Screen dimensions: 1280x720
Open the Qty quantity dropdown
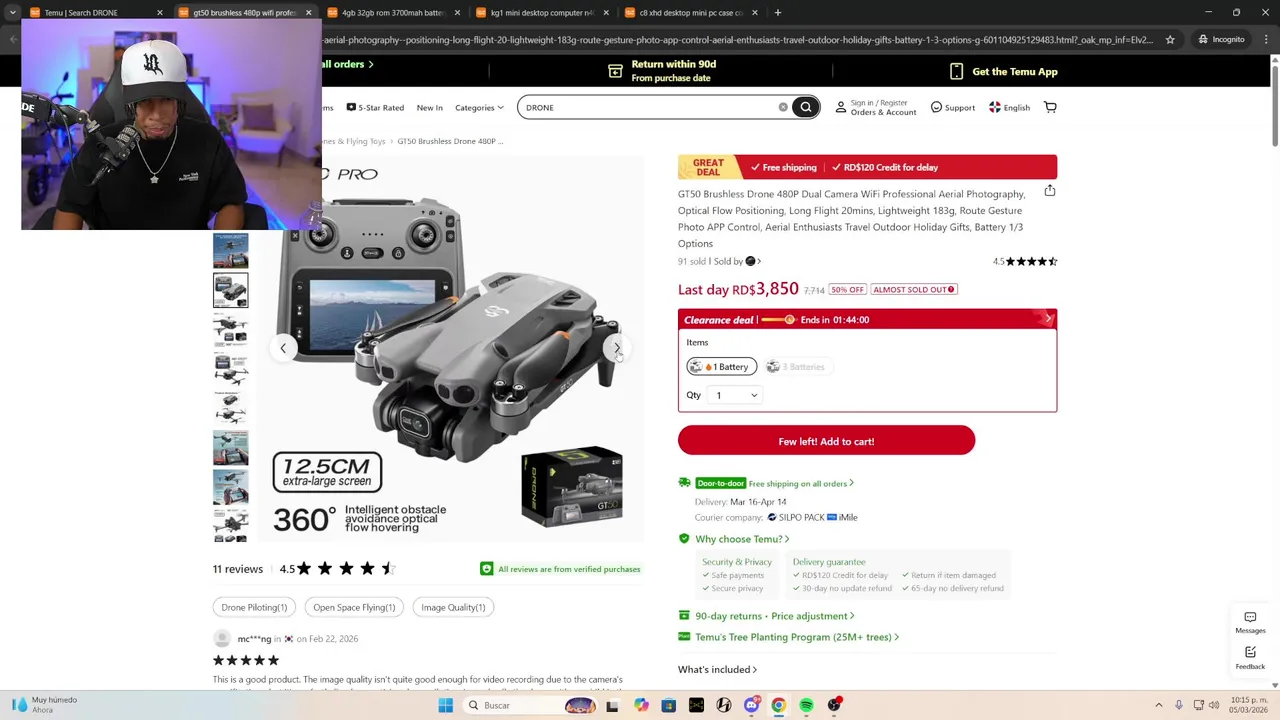pos(736,395)
